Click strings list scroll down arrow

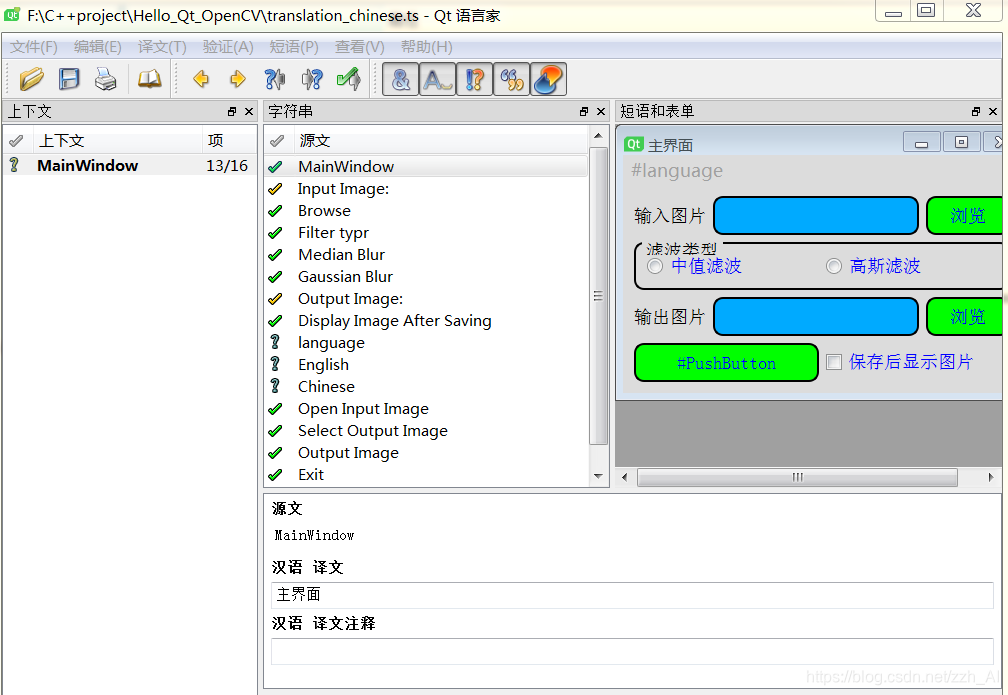pos(598,476)
